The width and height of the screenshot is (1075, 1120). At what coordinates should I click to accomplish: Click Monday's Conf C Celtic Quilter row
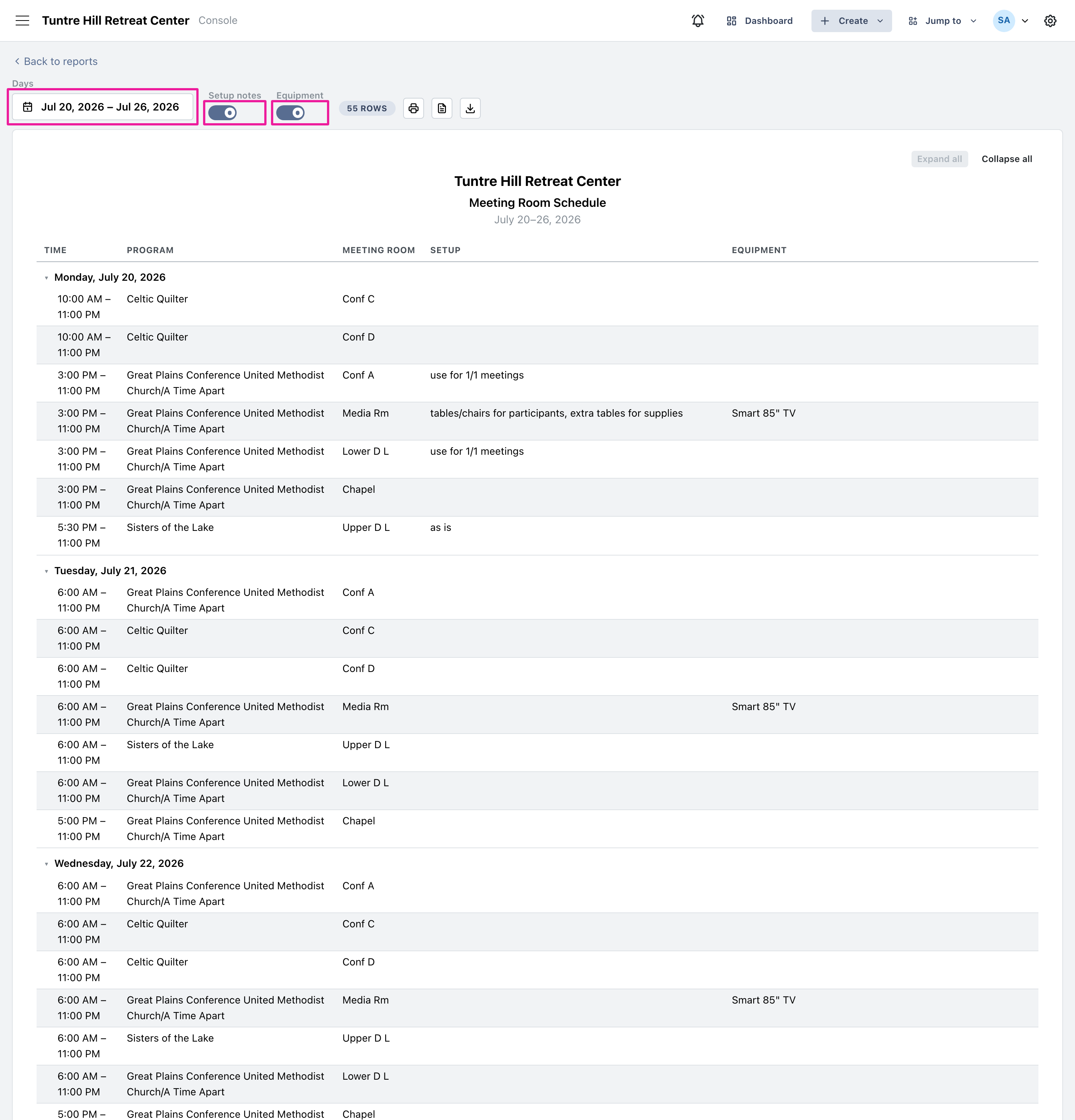tap(537, 307)
